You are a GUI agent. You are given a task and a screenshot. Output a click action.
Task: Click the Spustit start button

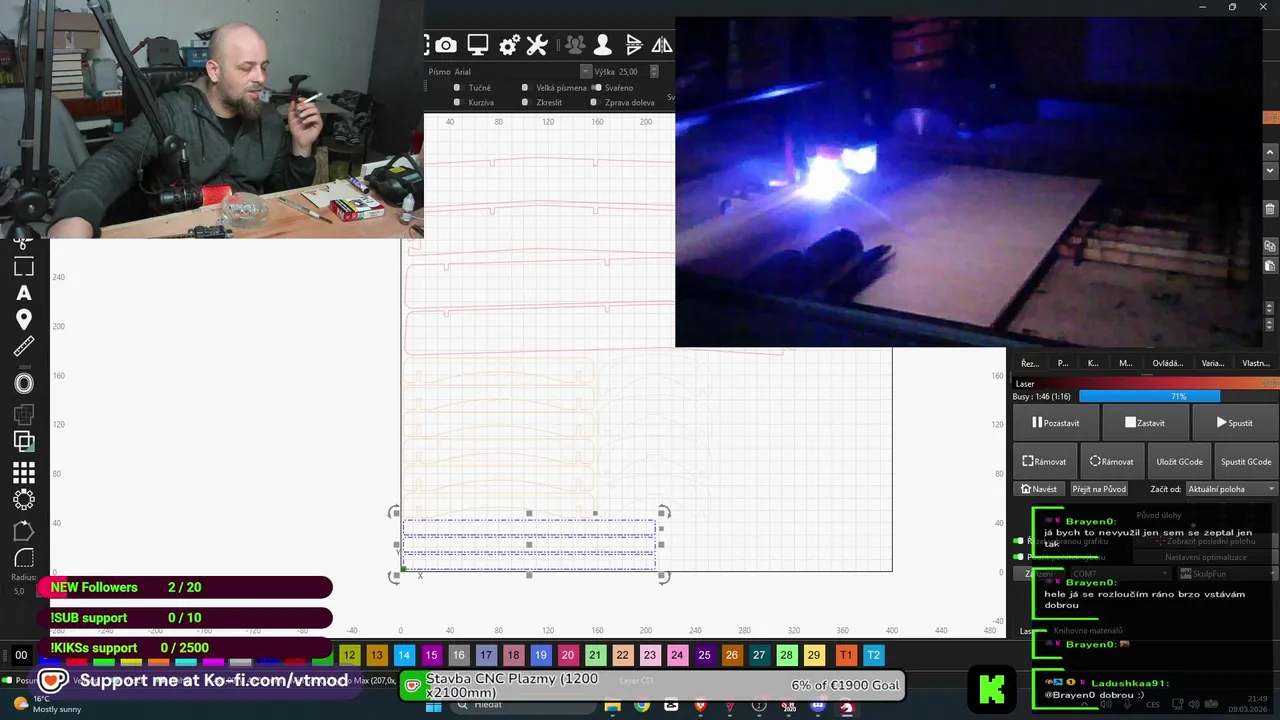[x=1235, y=423]
